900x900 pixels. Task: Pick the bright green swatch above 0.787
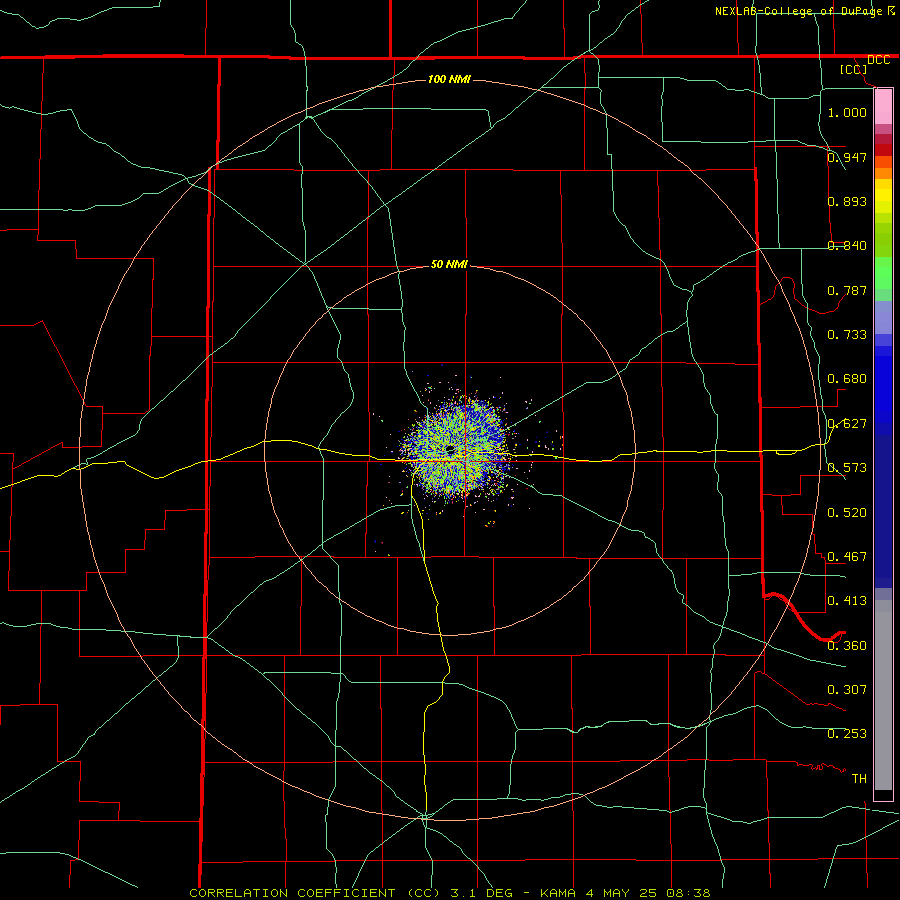[x=883, y=273]
